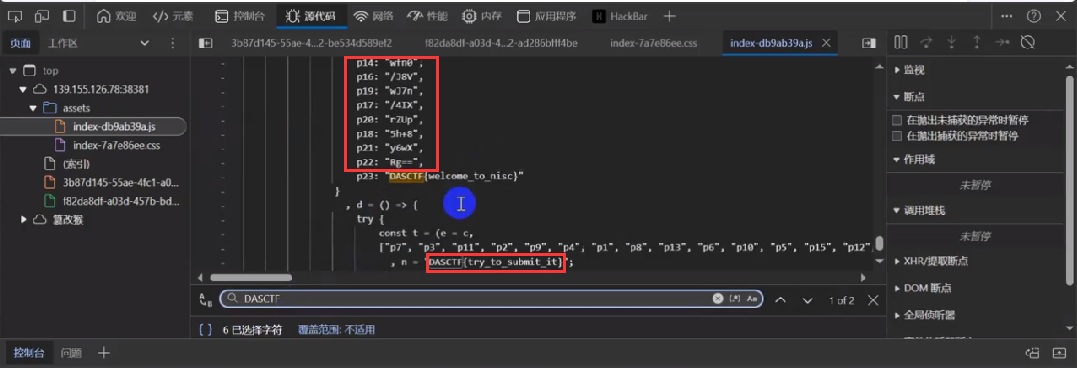Image resolution: width=1077 pixels, height=368 pixels.
Task: Open file tab starting f82da8df-a03d
Action: (x=501, y=43)
